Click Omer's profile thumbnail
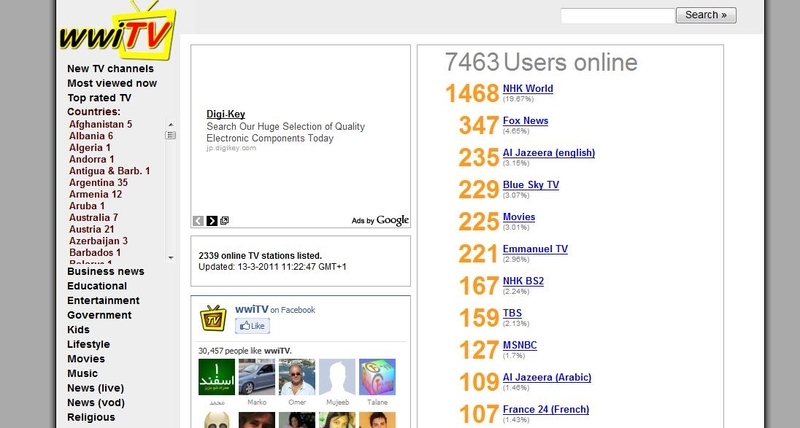Image resolution: width=800 pixels, height=428 pixels. pos(297,377)
